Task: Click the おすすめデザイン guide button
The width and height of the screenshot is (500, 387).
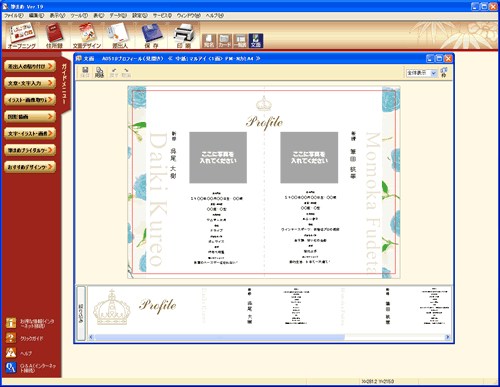Action: tap(30, 167)
